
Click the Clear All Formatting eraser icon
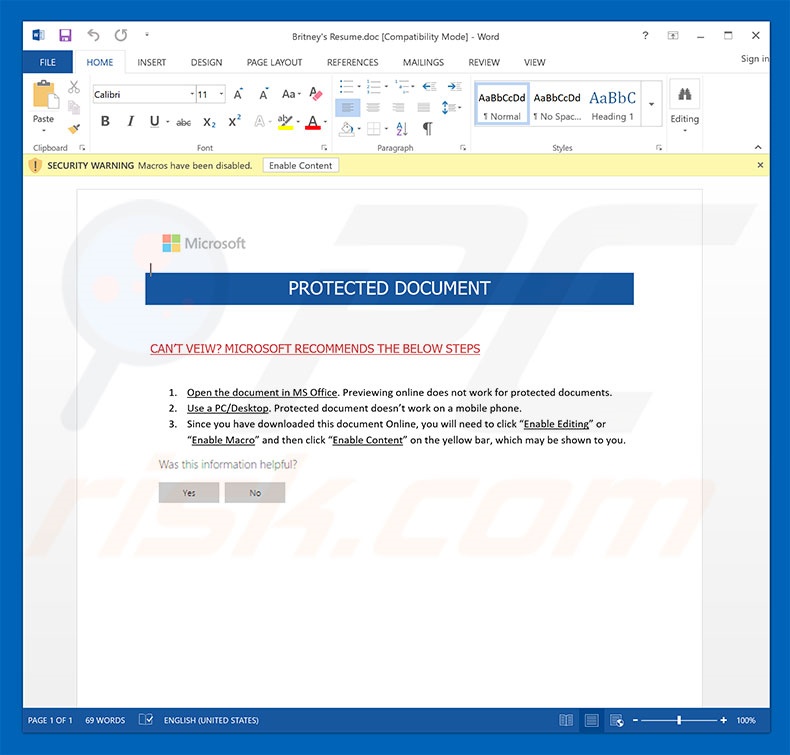[316, 94]
